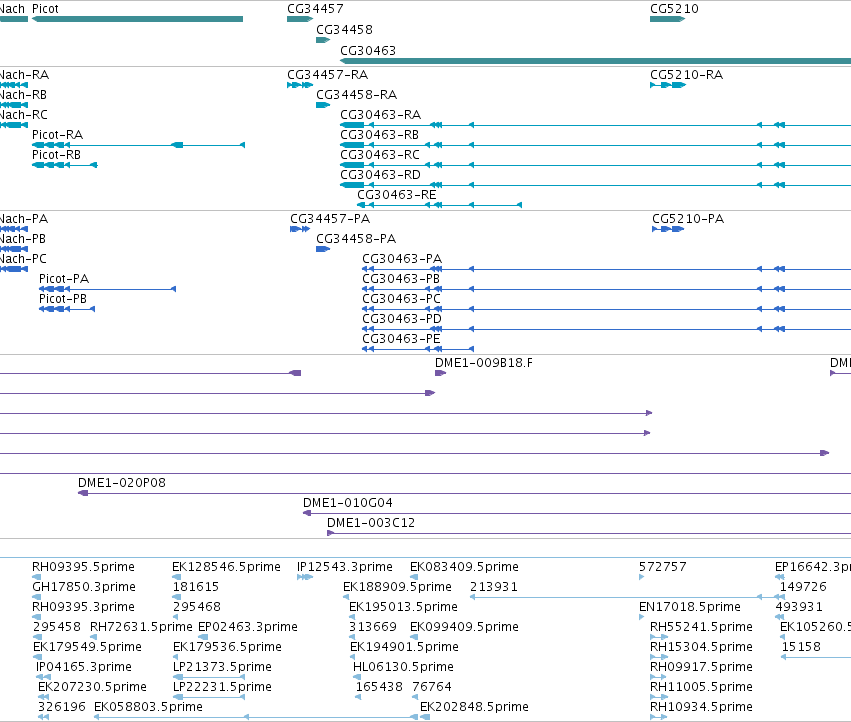Select feature 295458

[x=57, y=628]
